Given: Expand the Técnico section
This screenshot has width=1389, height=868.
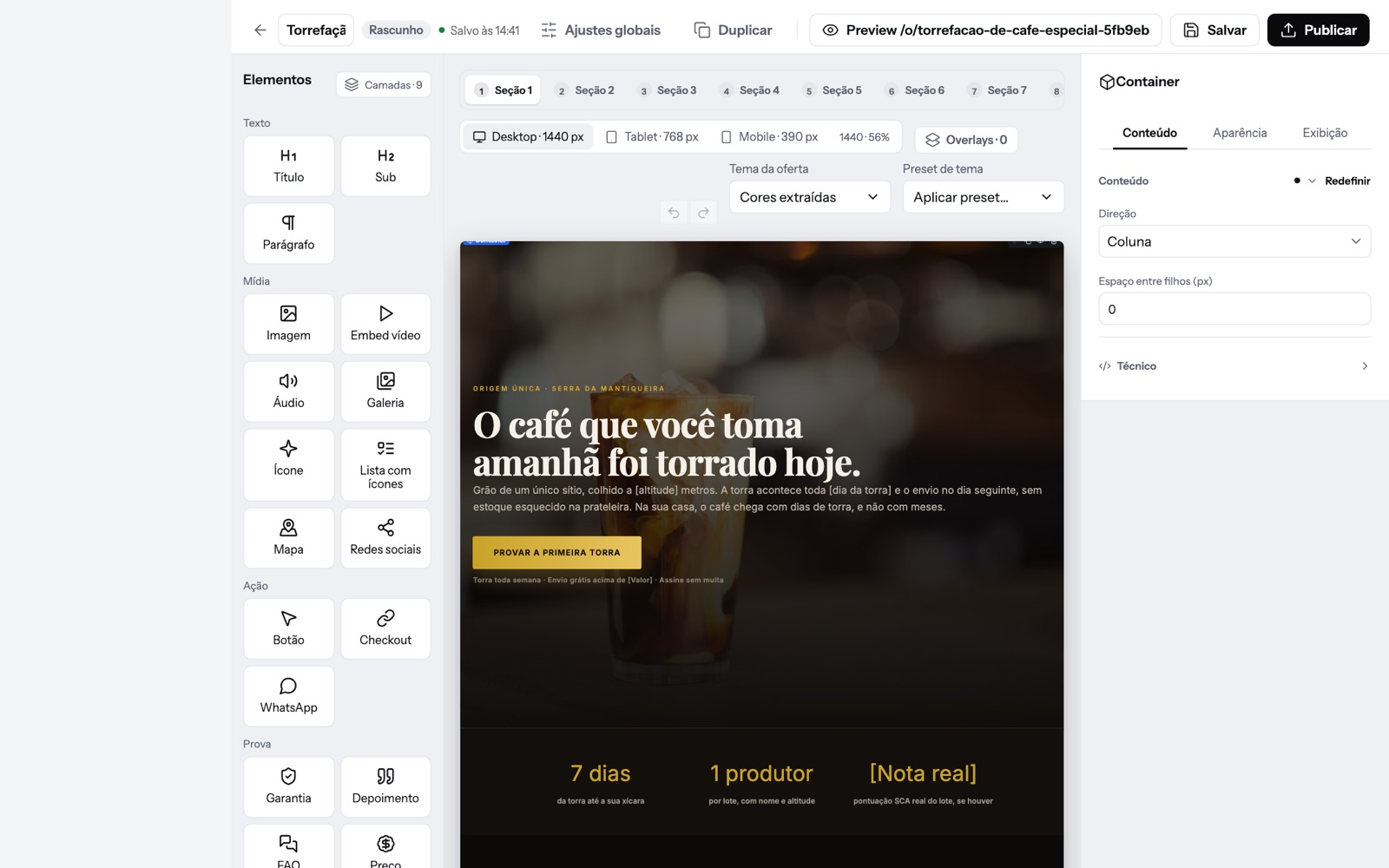Looking at the screenshot, I should pos(1234,366).
